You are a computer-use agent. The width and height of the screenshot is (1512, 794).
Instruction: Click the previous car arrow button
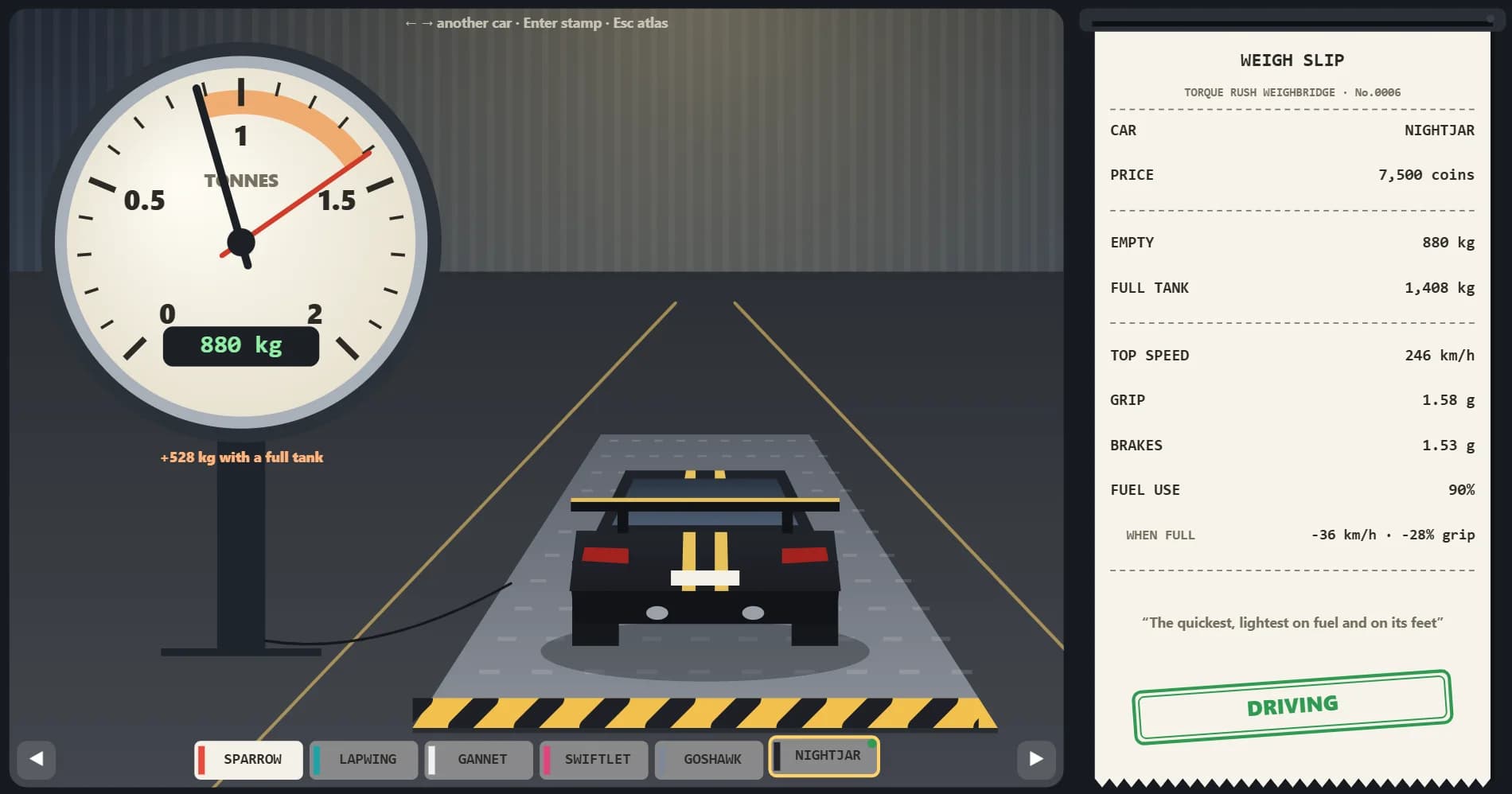coord(36,759)
